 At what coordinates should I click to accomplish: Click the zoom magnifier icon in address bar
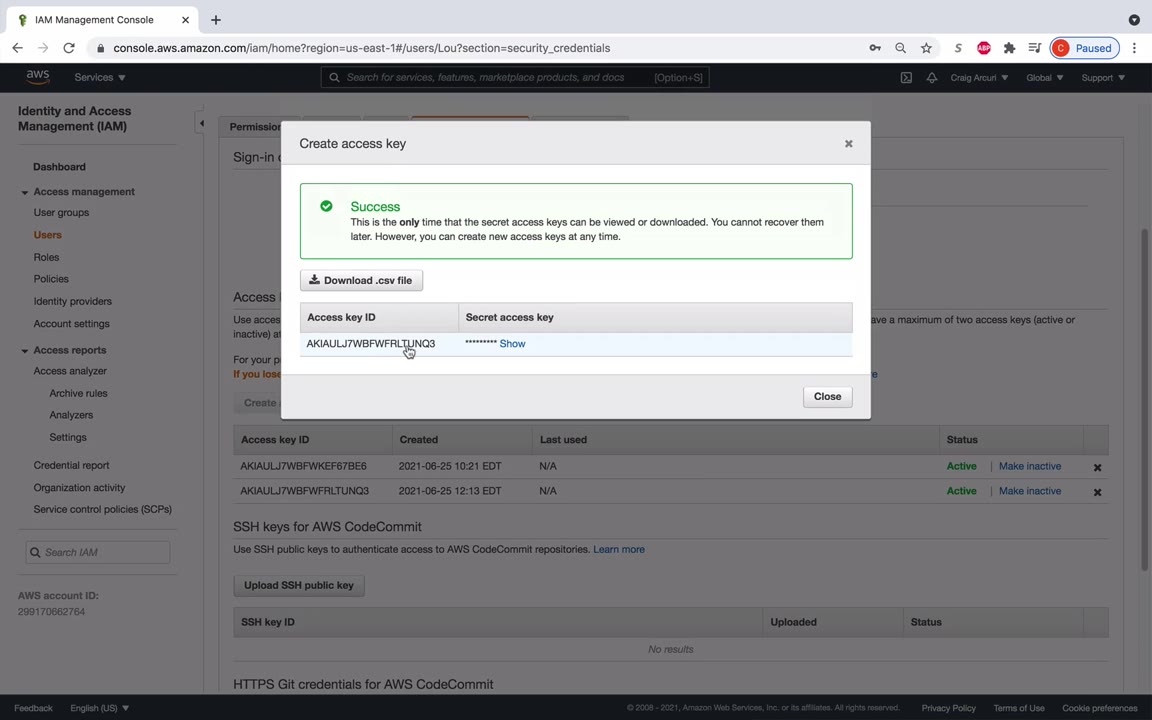[900, 48]
